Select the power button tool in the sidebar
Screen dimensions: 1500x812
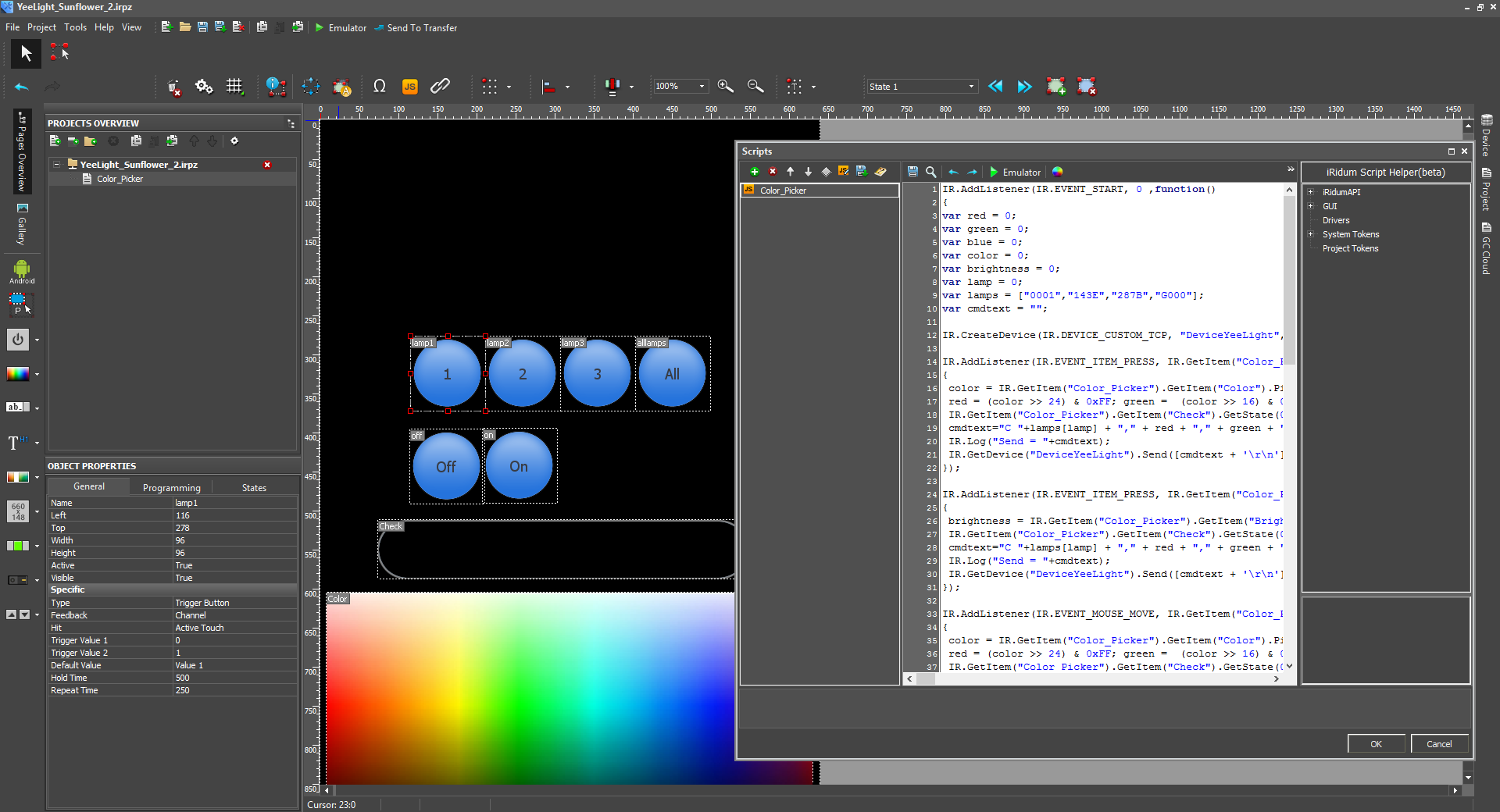click(x=18, y=340)
